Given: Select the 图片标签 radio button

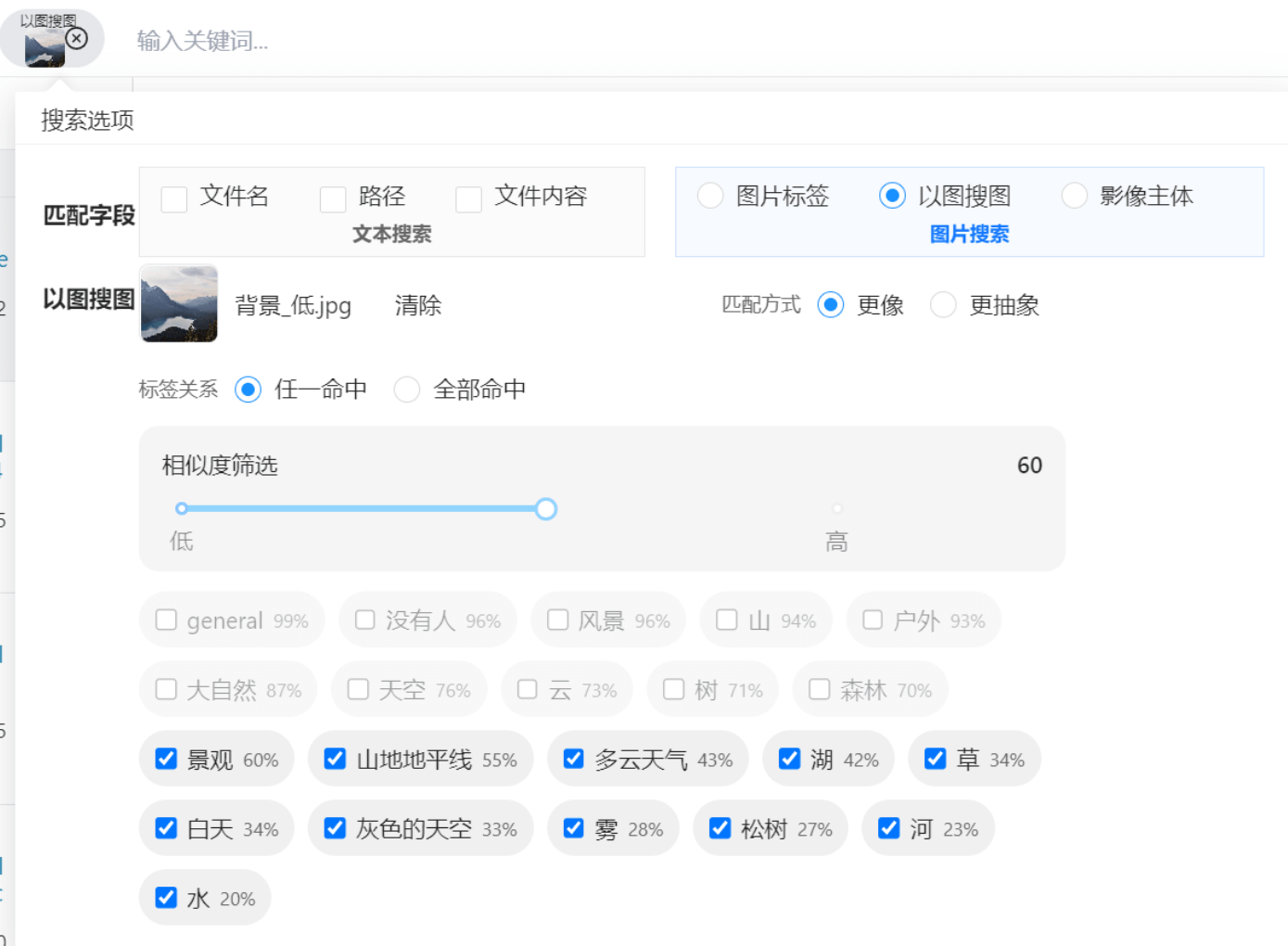Looking at the screenshot, I should (x=710, y=196).
